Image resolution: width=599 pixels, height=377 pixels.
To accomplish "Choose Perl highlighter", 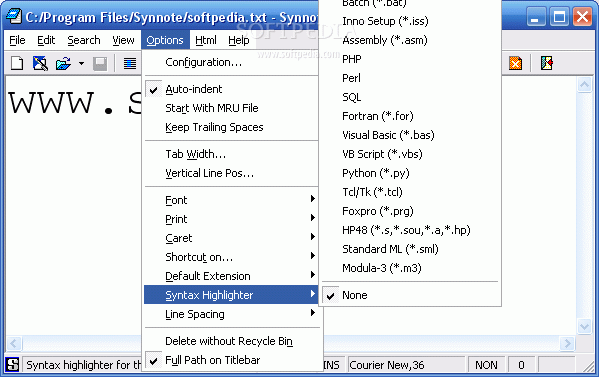I will tap(410, 78).
